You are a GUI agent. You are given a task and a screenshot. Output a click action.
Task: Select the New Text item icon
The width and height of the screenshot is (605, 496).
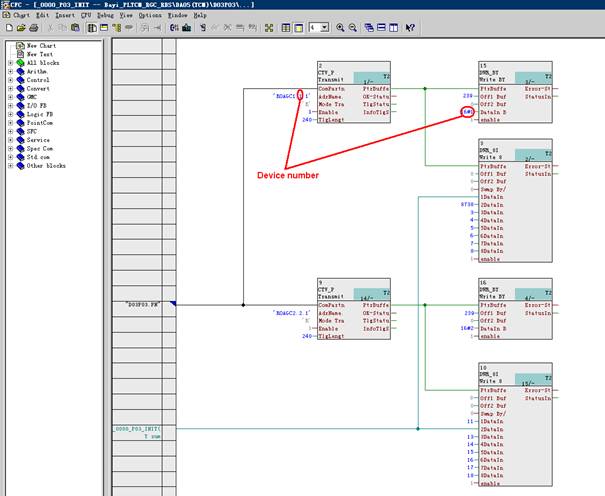point(19,54)
